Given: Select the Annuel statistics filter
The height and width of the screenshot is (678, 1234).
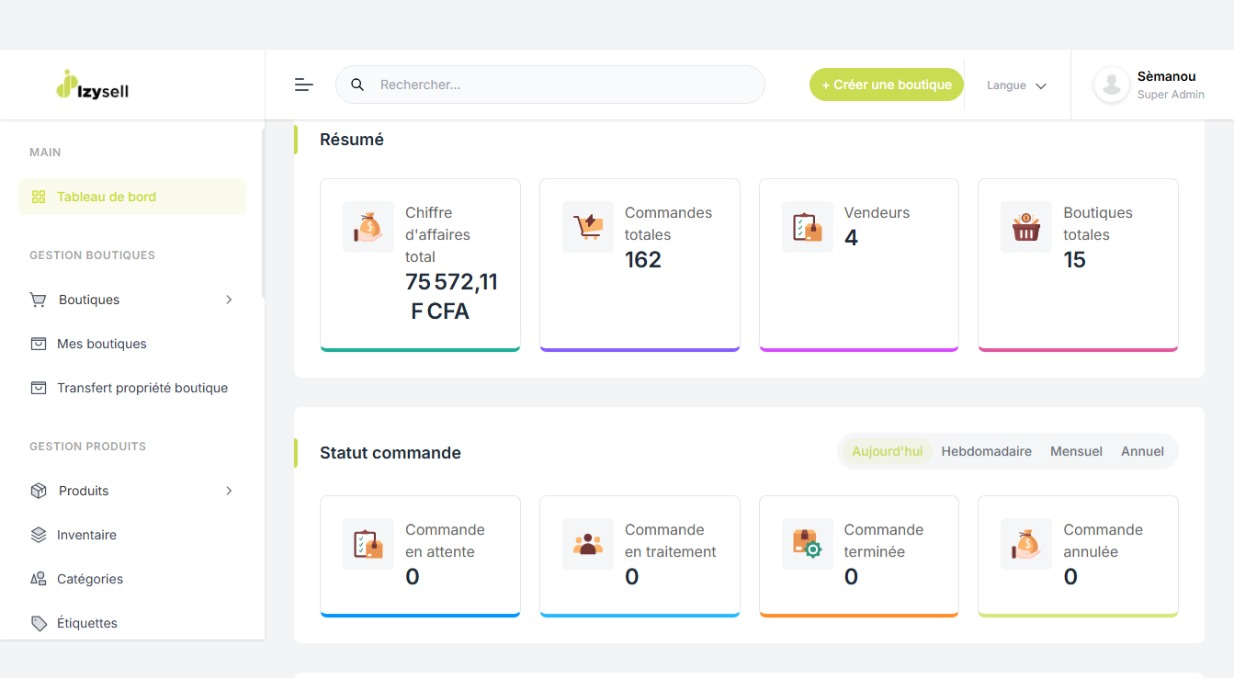Looking at the screenshot, I should 1141,451.
